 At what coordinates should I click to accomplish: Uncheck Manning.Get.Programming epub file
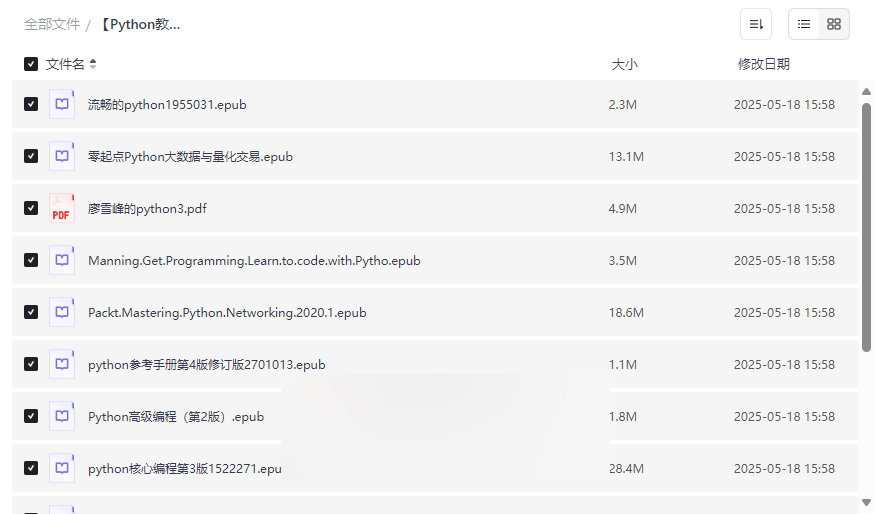[x=31, y=260]
